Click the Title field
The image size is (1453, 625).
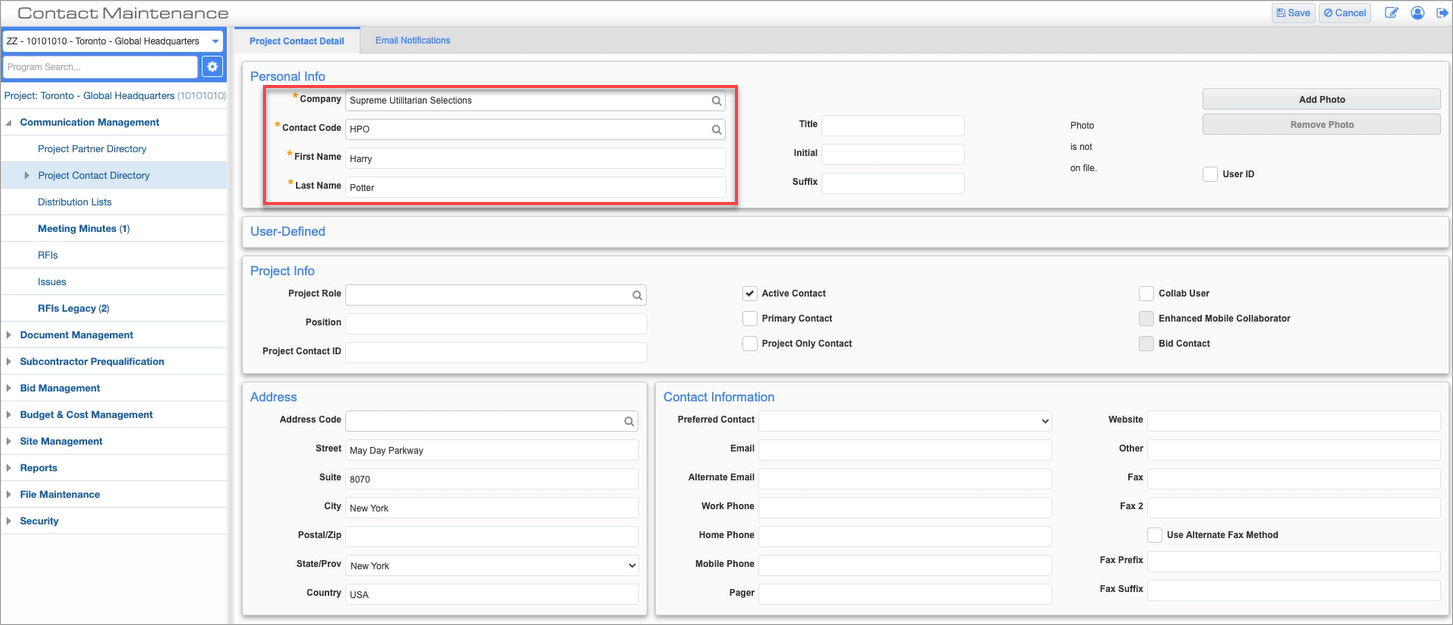coord(893,125)
